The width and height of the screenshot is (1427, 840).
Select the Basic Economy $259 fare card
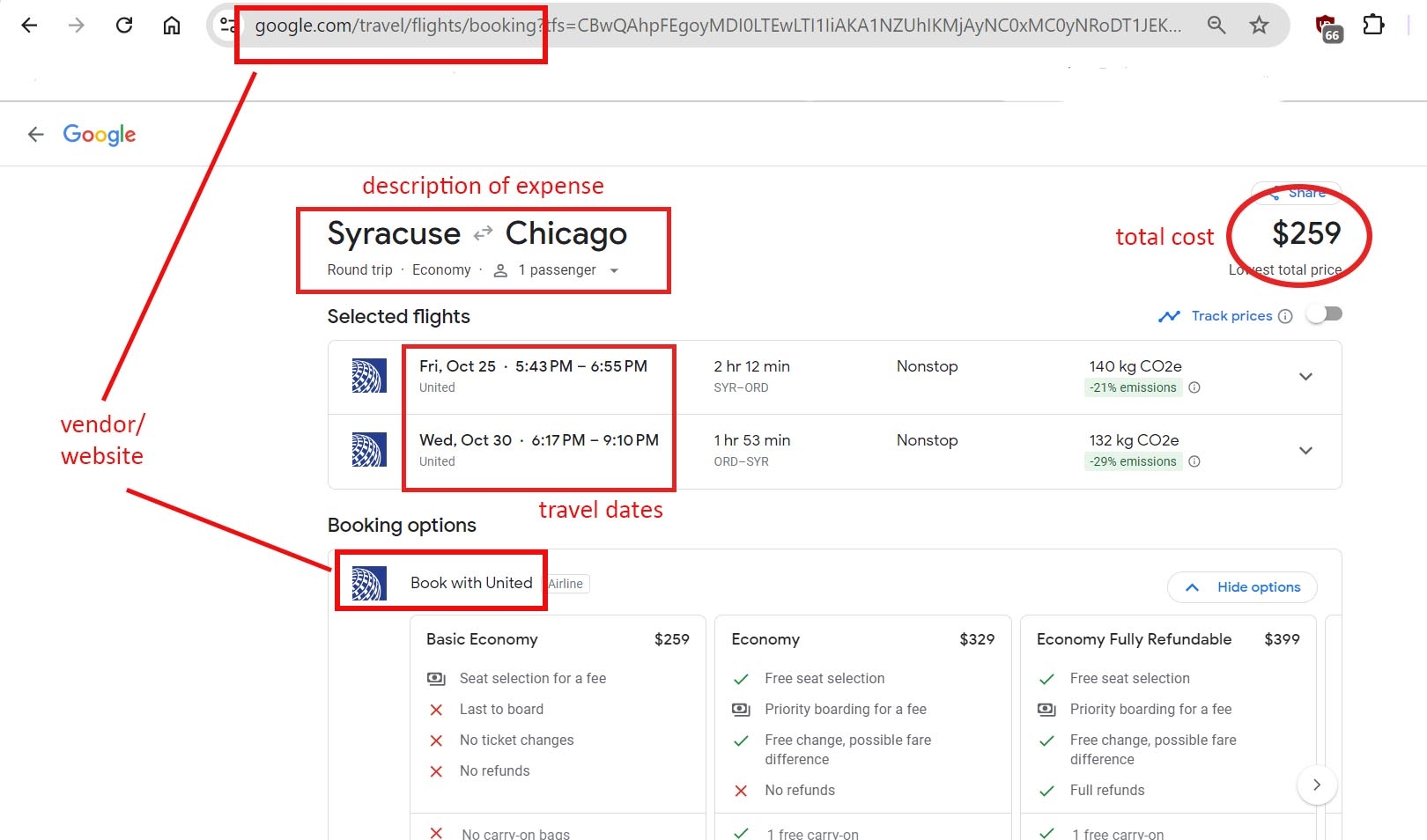[x=558, y=727]
